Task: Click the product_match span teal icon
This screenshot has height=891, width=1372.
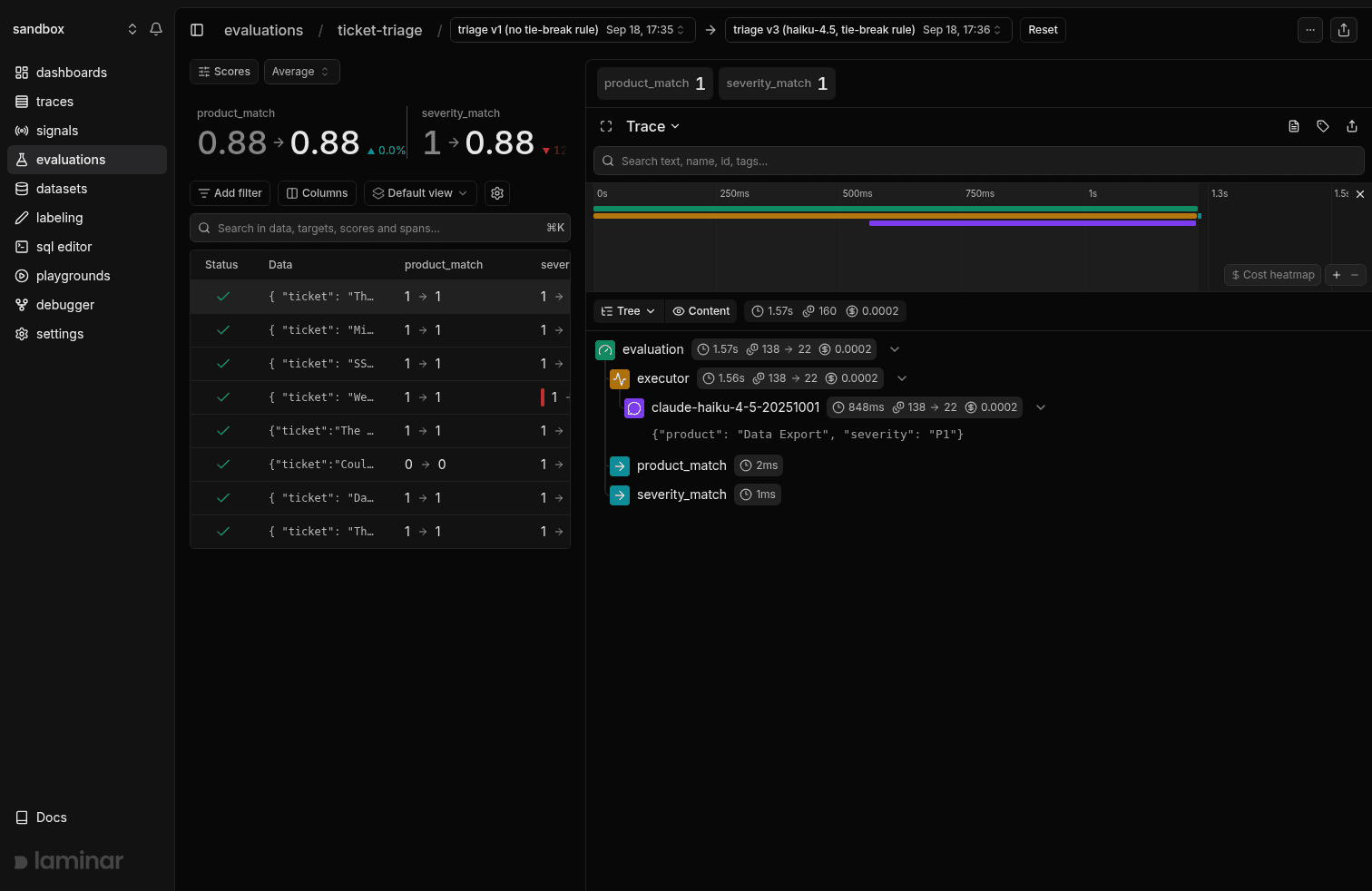Action: point(620,465)
